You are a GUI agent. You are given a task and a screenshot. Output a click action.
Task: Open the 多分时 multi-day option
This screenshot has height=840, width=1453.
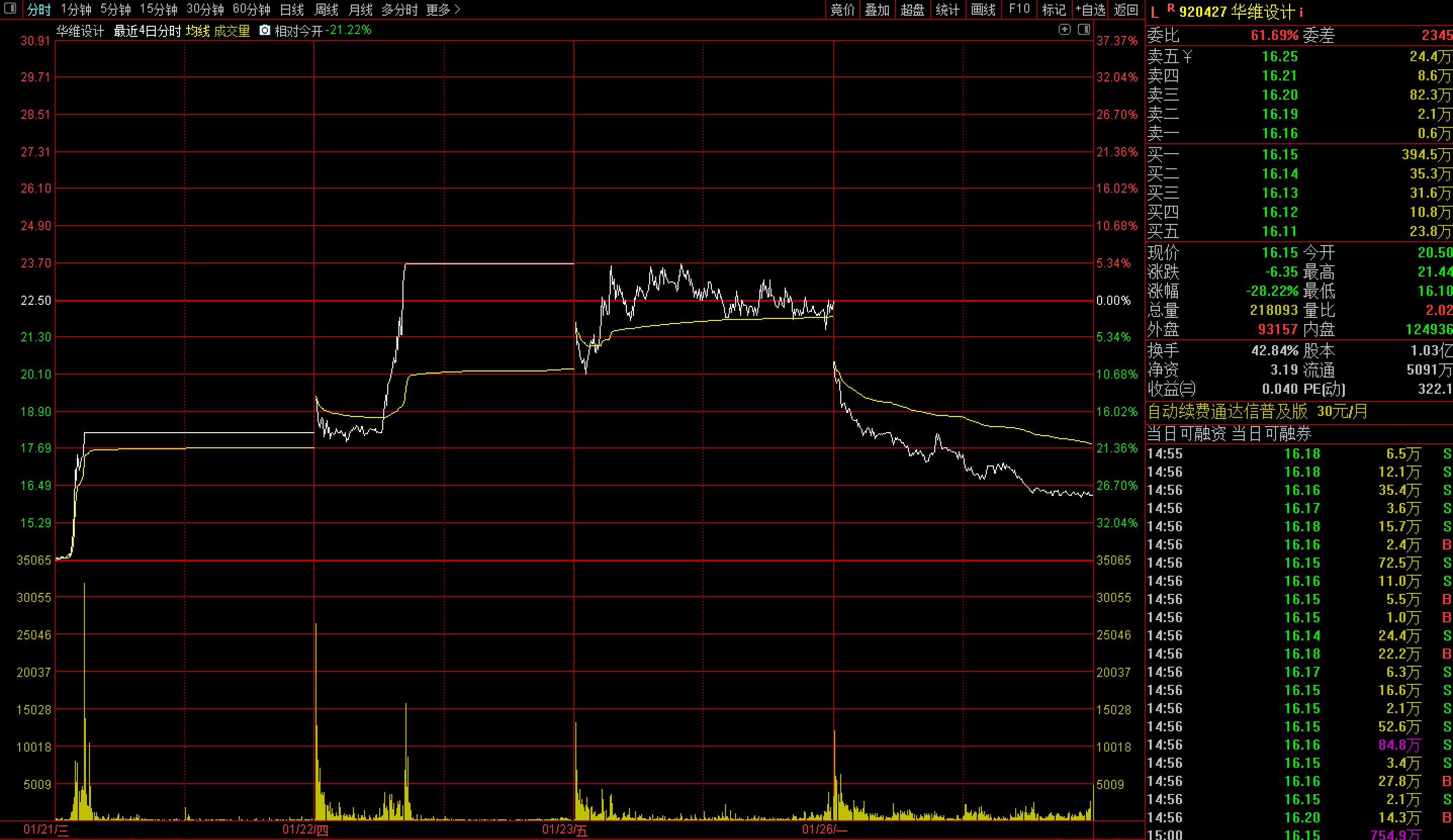399,10
